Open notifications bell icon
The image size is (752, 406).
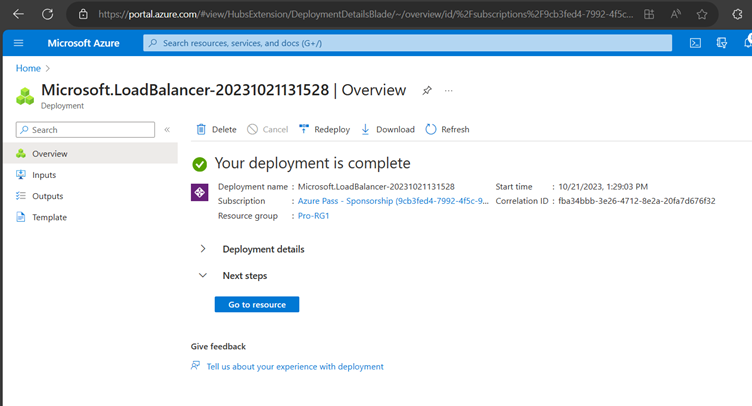748,42
